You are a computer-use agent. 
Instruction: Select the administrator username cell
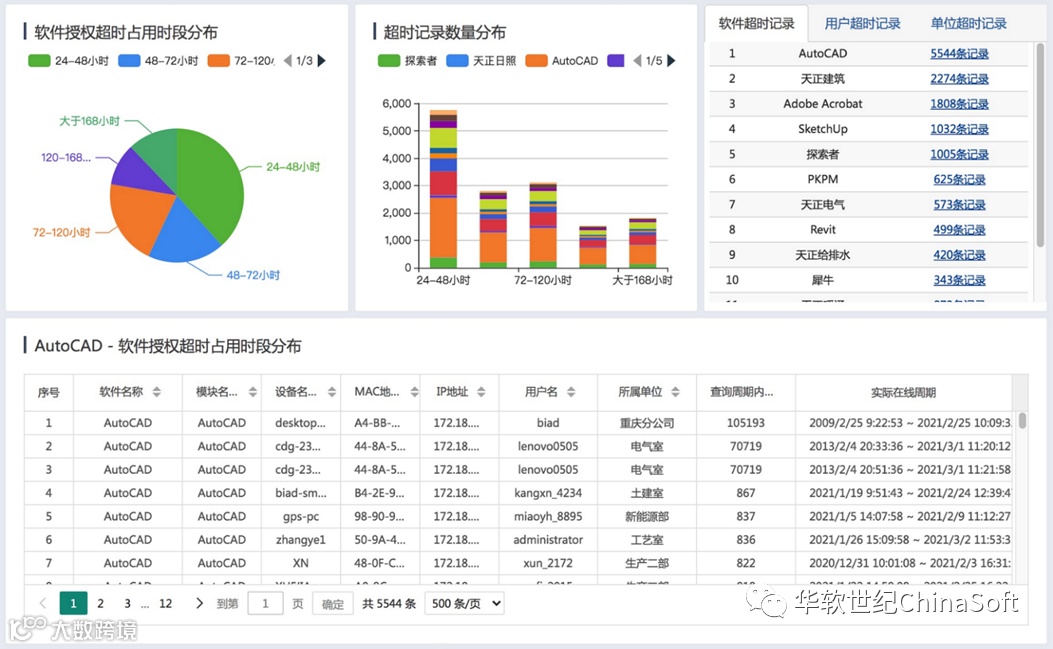(x=548, y=539)
